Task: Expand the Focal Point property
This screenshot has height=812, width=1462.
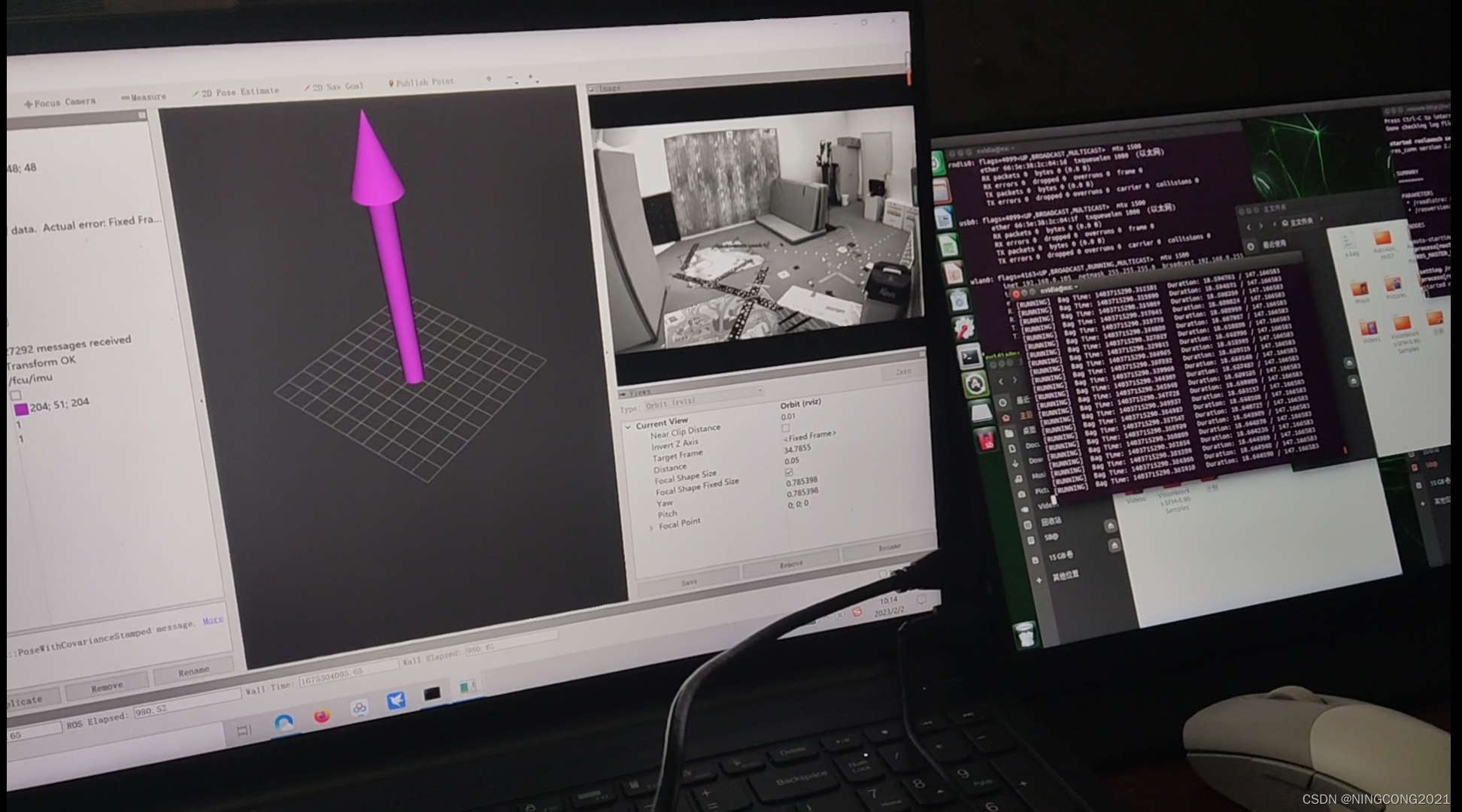Action: [651, 528]
